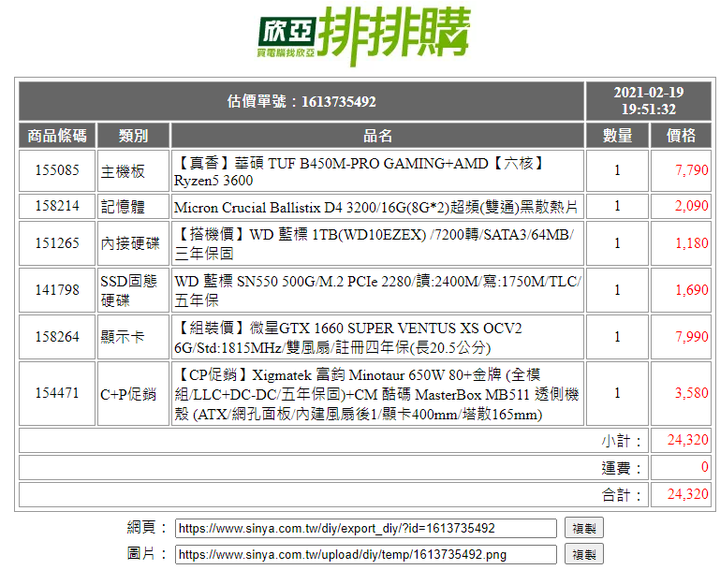Click the 圖片 label
The height and width of the screenshot is (570, 720).
pos(146,553)
